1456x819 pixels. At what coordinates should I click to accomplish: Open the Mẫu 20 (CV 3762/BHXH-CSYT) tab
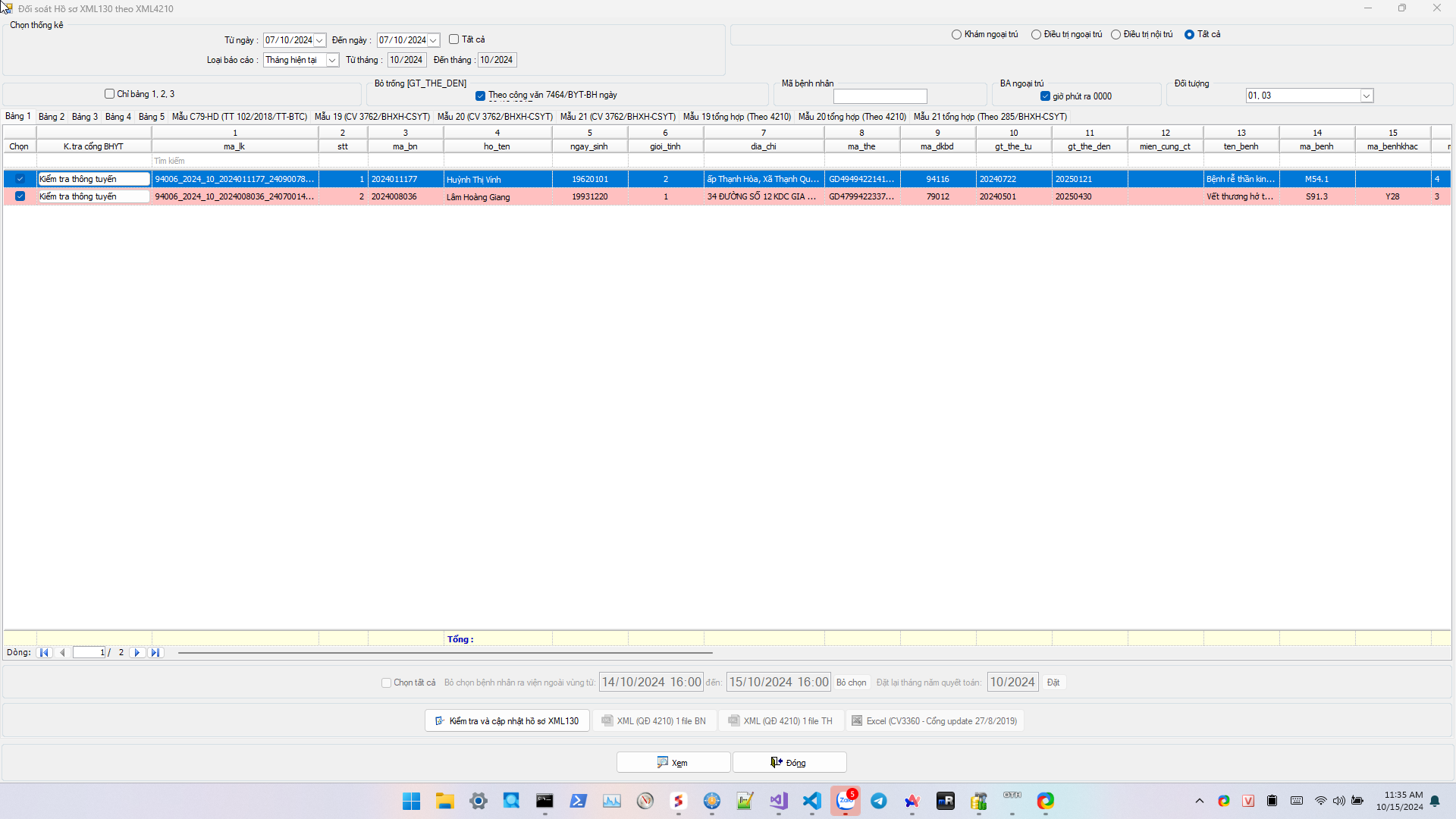[494, 117]
